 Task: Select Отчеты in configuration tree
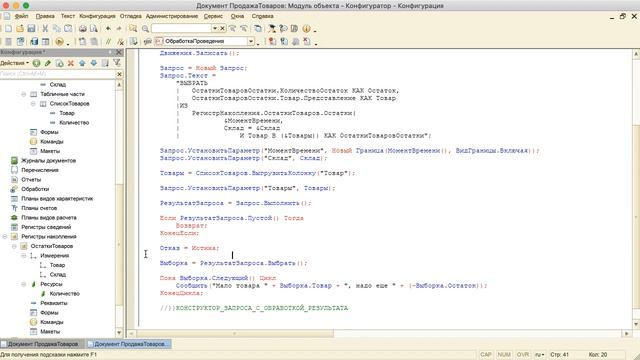(x=31, y=180)
